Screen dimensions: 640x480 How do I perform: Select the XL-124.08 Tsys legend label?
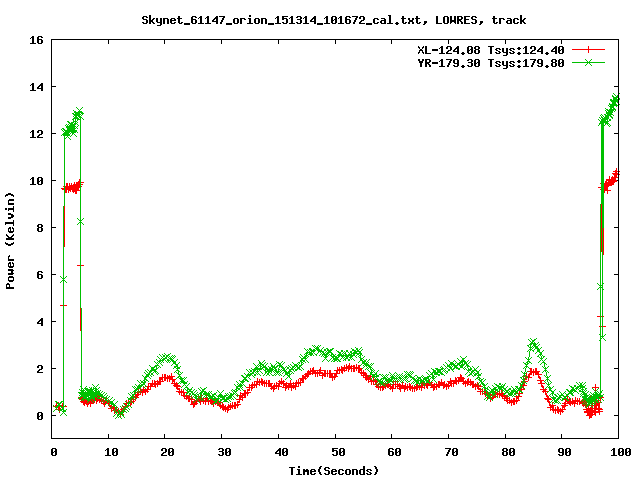coord(490,50)
